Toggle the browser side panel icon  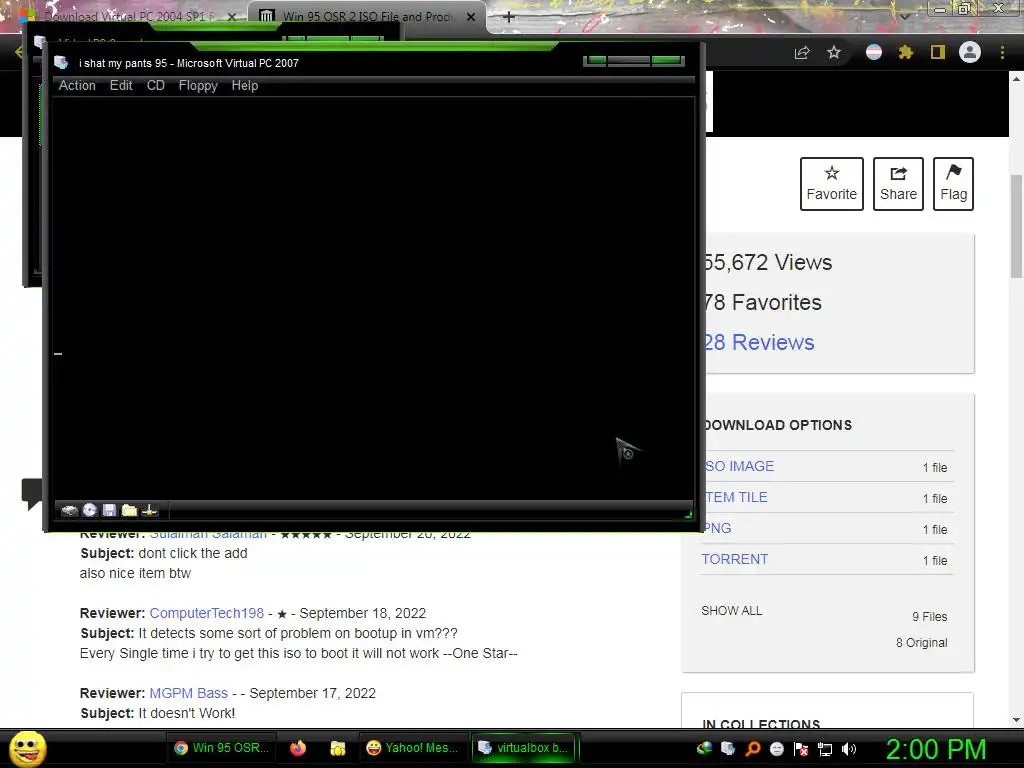coord(938,52)
